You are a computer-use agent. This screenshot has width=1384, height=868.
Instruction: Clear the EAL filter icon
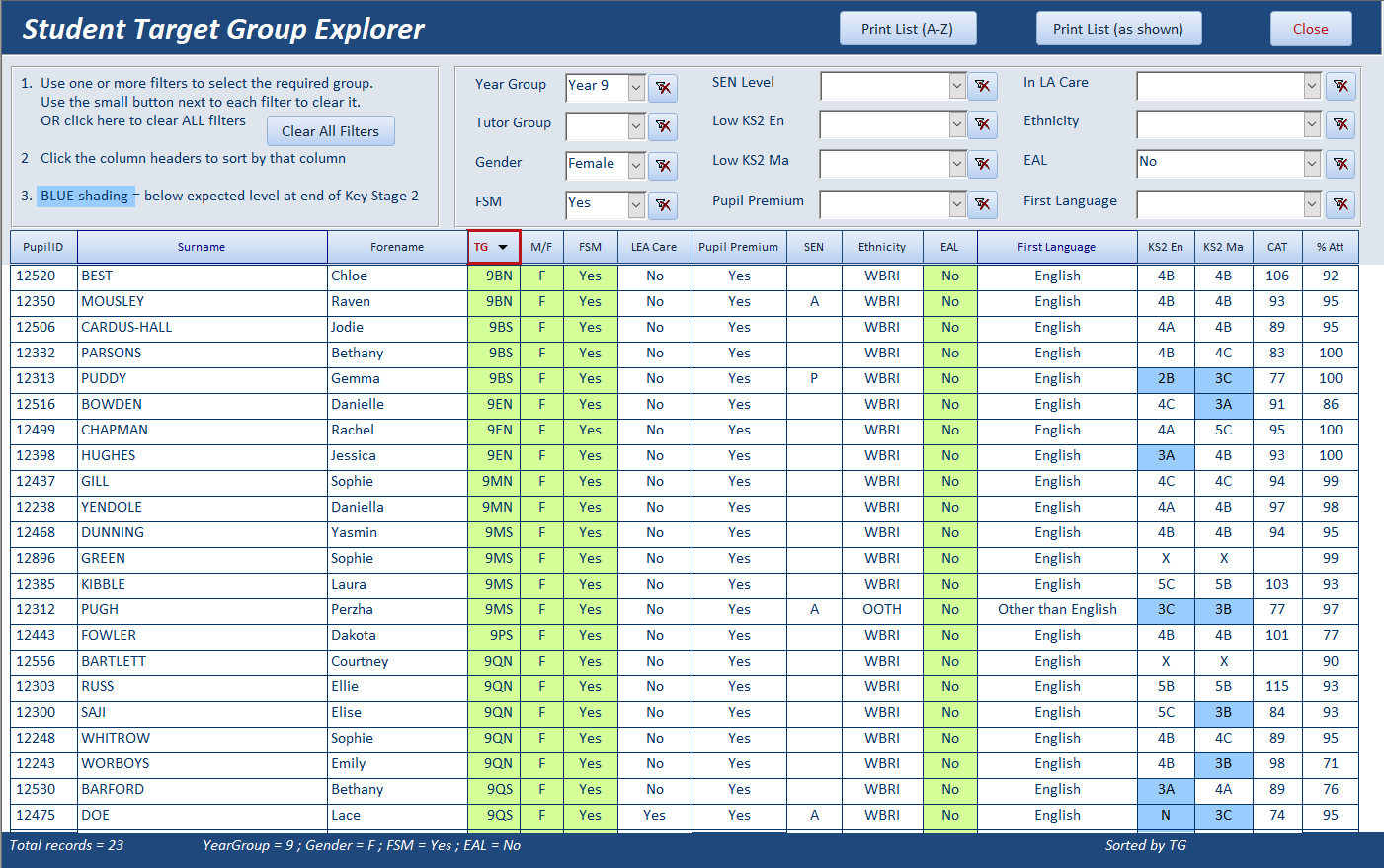(x=1341, y=164)
